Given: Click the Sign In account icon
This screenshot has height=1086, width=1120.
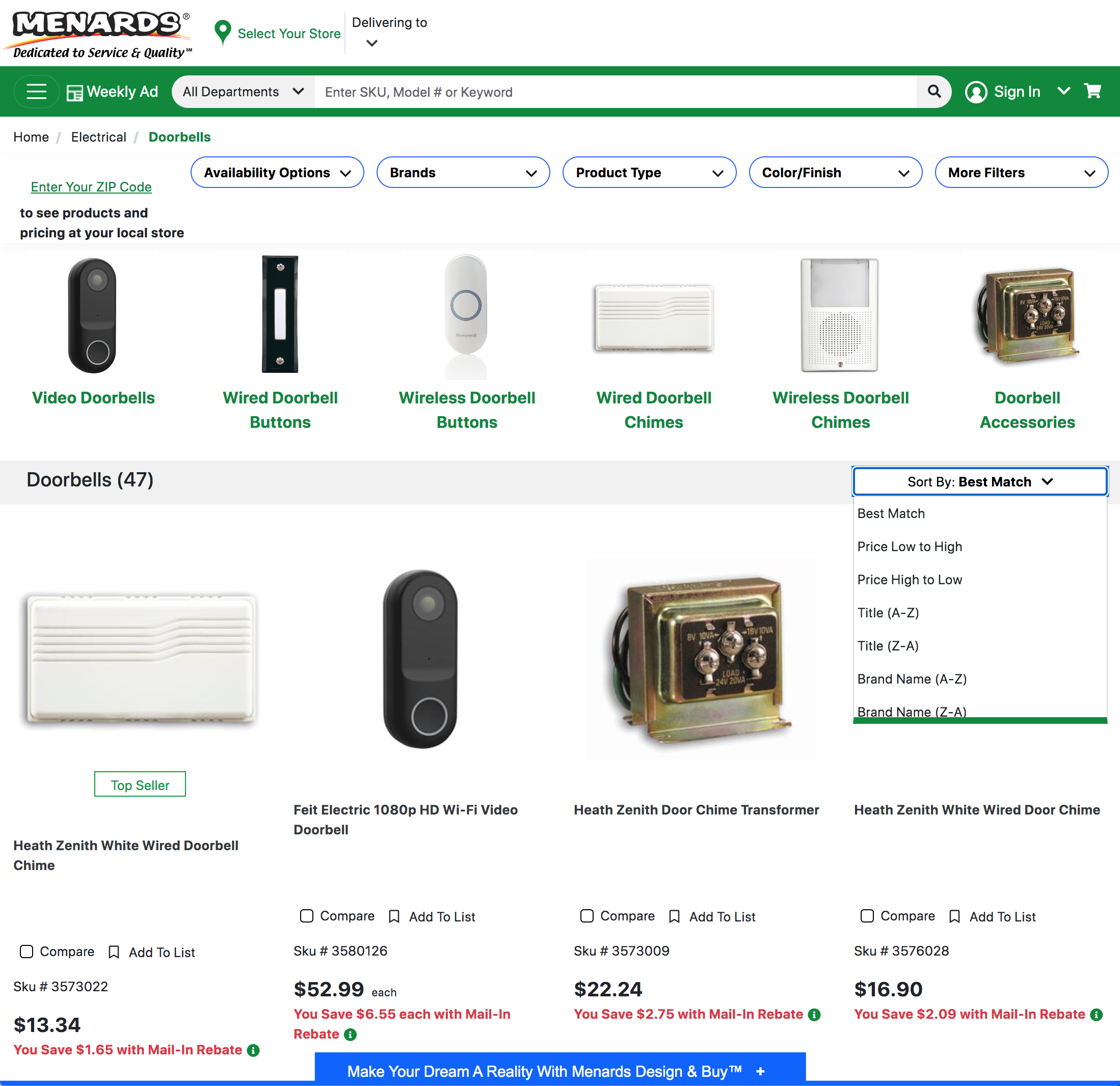Looking at the screenshot, I should pyautogui.click(x=977, y=91).
